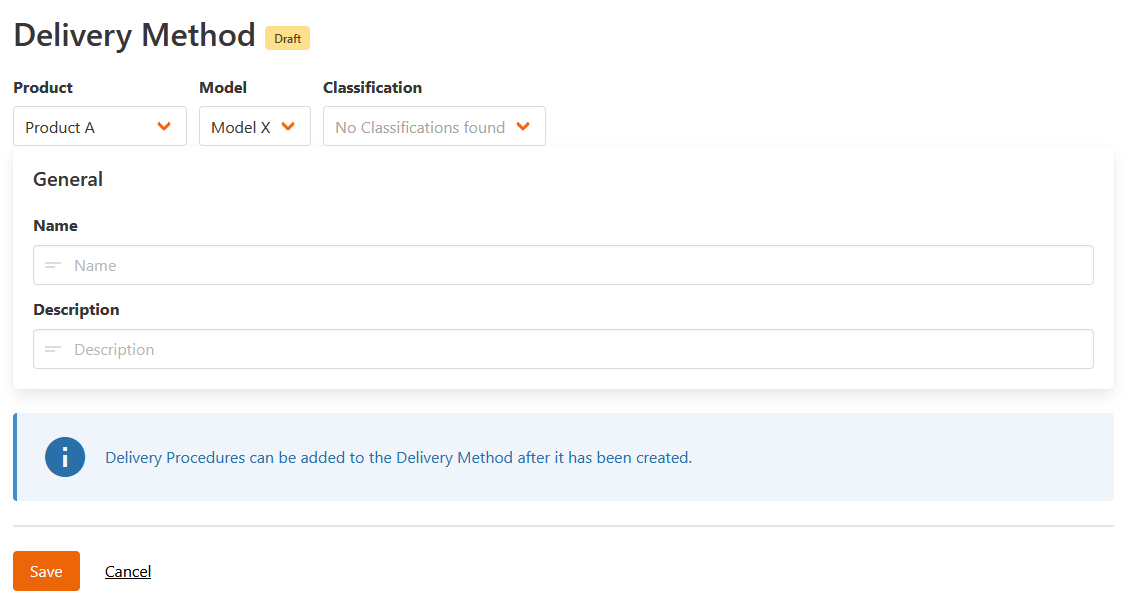Image resolution: width=1127 pixels, height=597 pixels.
Task: Click the chevron inside the Model selector
Action: pyautogui.click(x=290, y=126)
